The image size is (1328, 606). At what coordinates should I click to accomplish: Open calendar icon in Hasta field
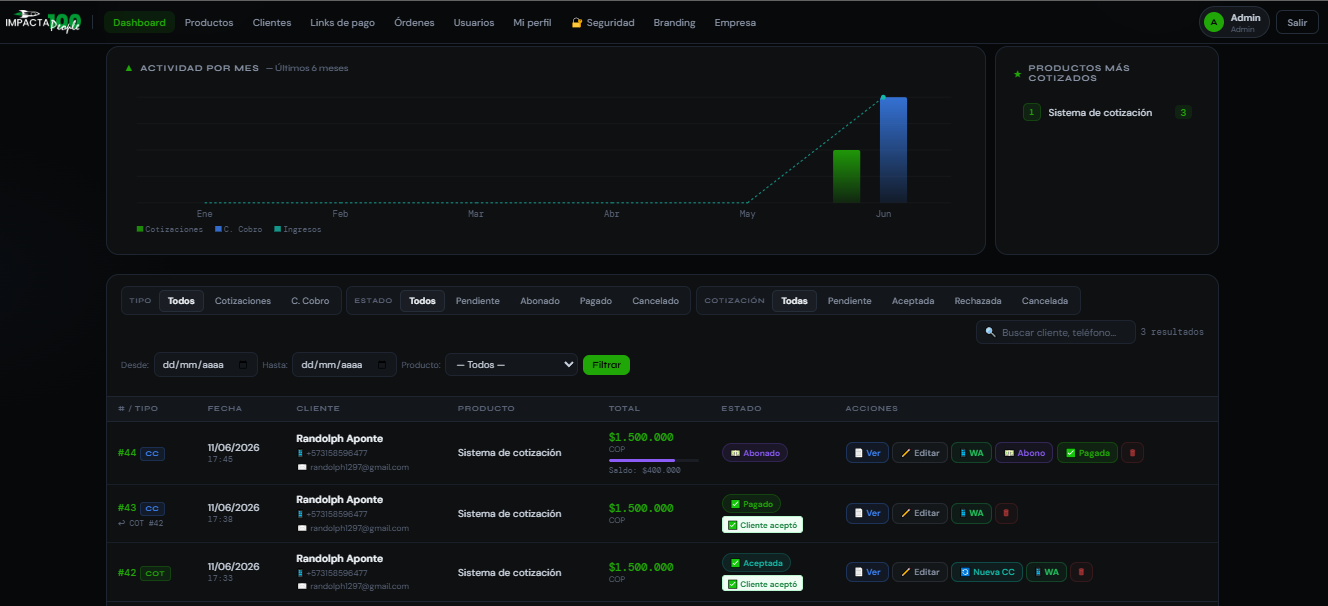pyautogui.click(x=382, y=365)
